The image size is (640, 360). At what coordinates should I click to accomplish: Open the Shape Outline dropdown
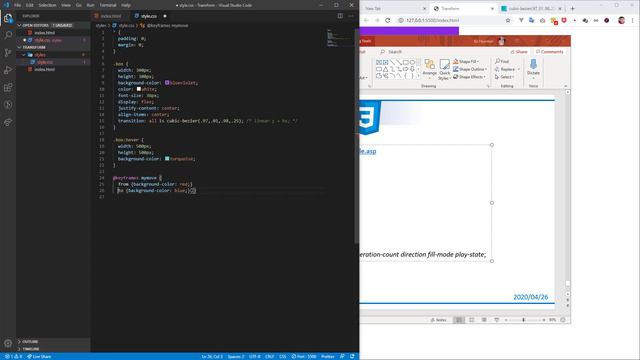469,69
